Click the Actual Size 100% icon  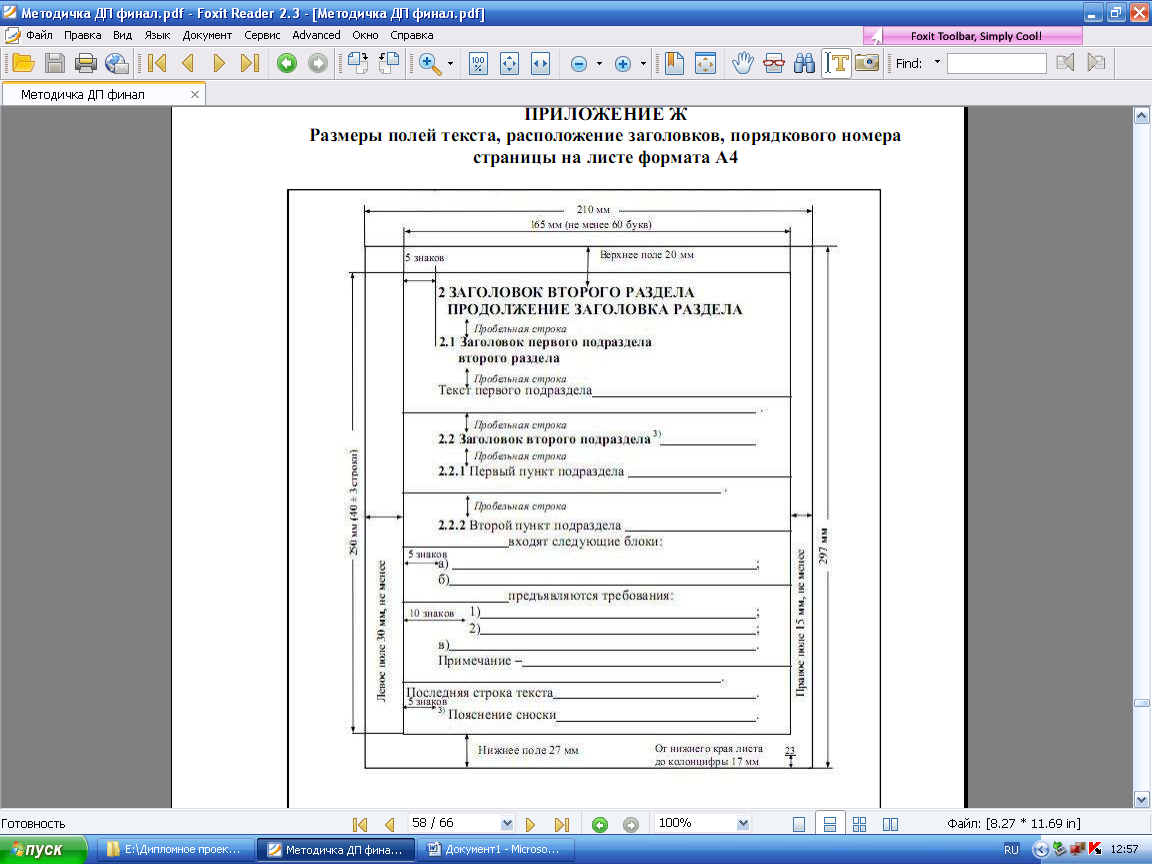[478, 64]
